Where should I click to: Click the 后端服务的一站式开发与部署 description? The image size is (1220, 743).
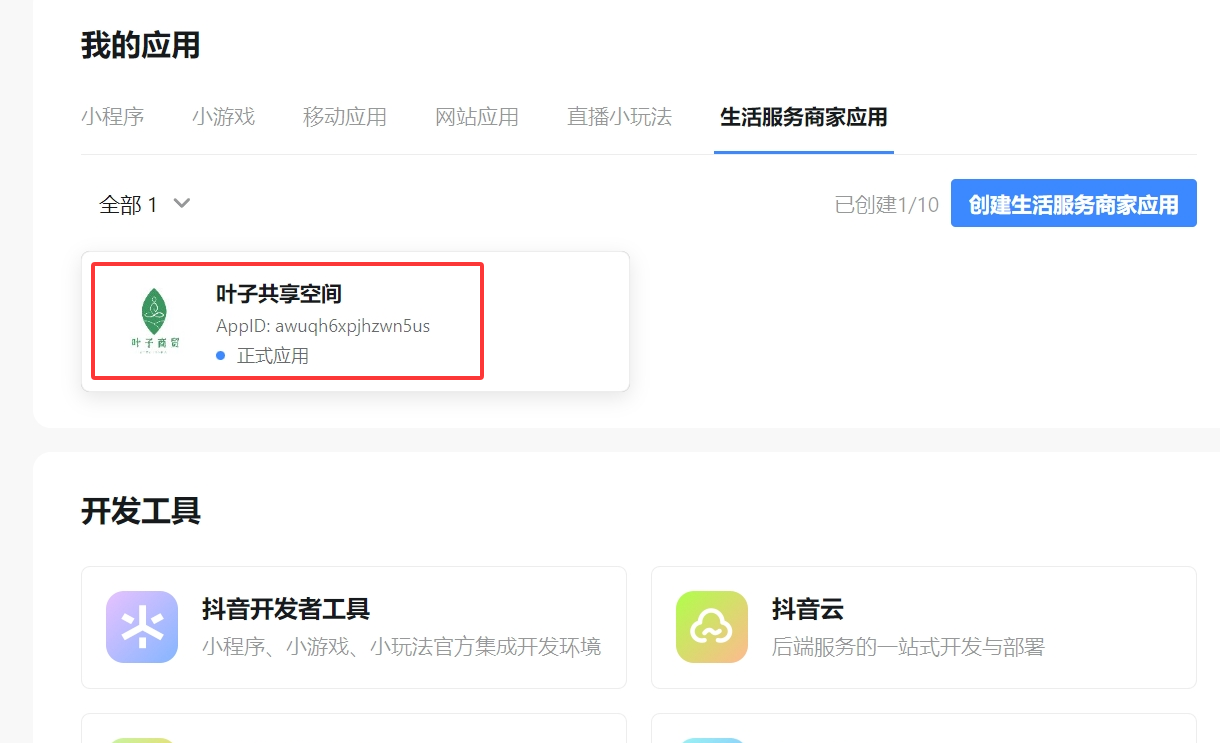[908, 647]
